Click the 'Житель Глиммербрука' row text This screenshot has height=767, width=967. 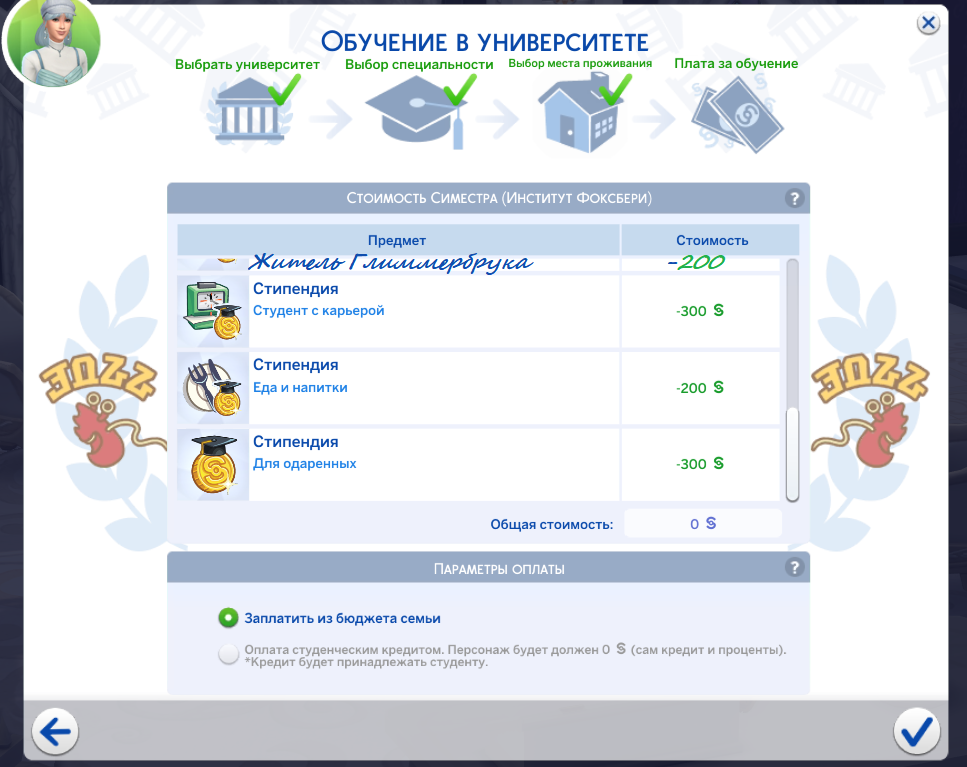click(x=391, y=263)
